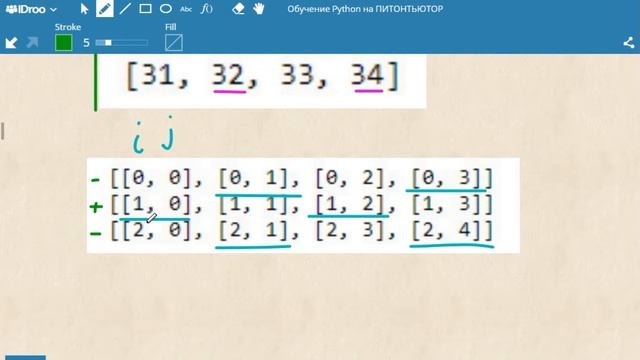Click the redo arrow icon
The image size is (640, 360).
pos(32,42)
